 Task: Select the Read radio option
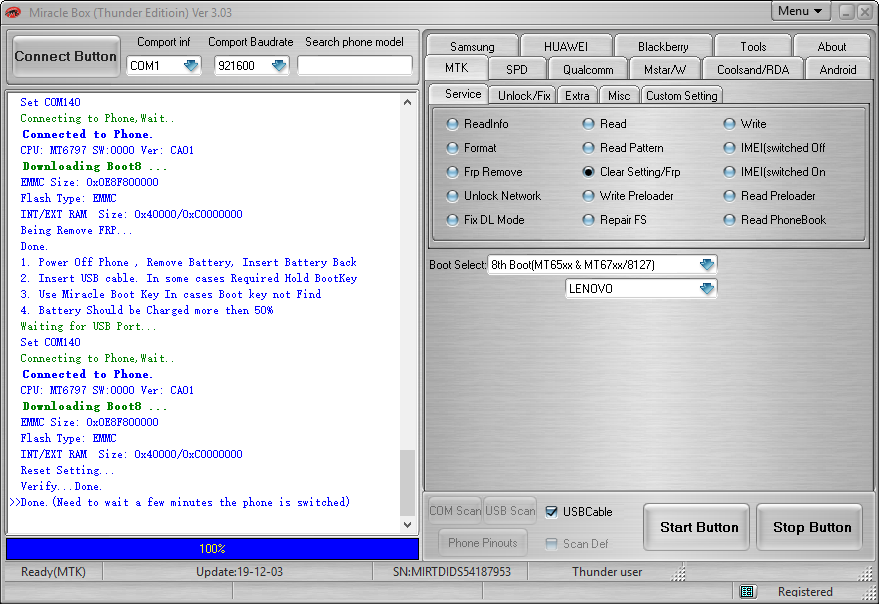[x=588, y=124]
